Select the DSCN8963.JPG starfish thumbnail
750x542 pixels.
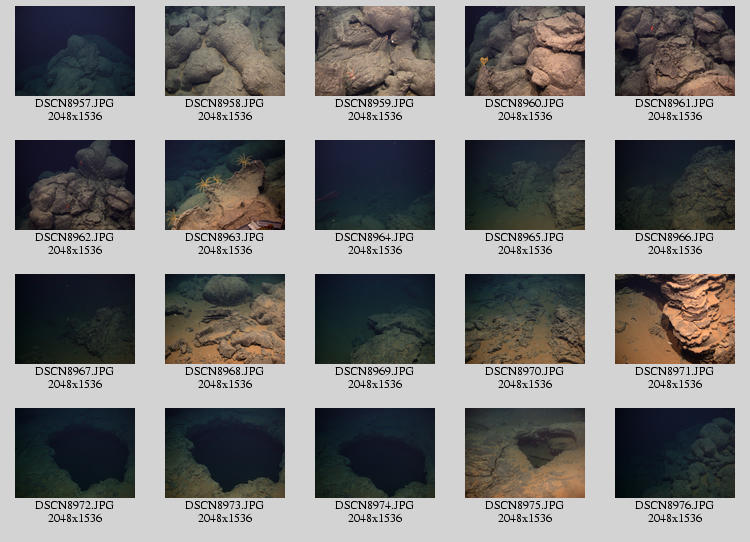(225, 185)
